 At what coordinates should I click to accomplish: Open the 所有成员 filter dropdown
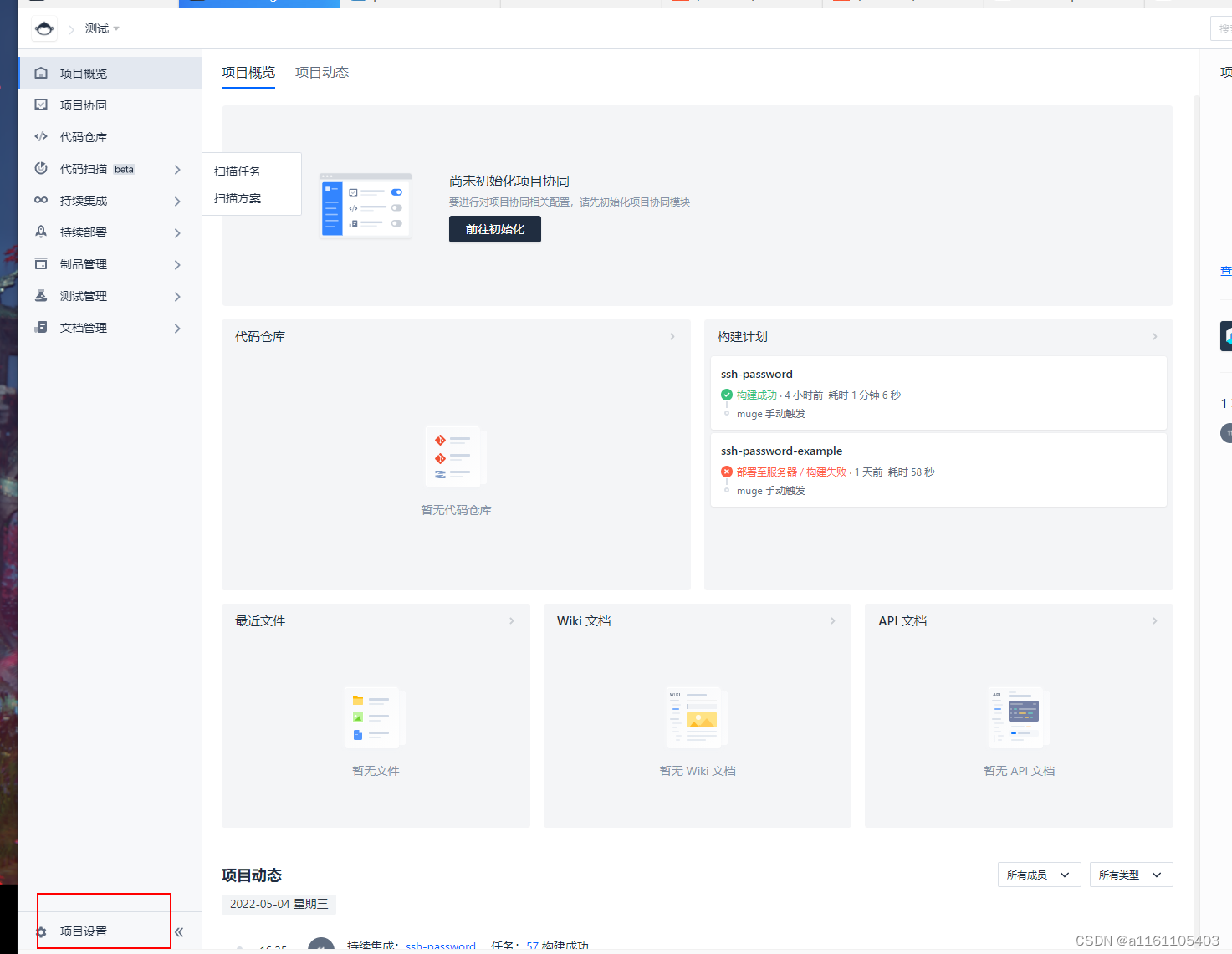pyautogui.click(x=1039, y=875)
